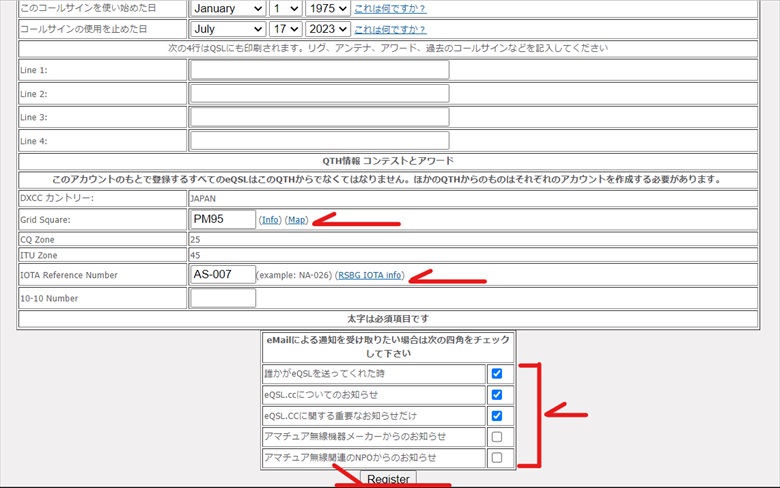Image resolution: width=780 pixels, height=488 pixels.
Task: Click the Line 1 text field
Action: 319,70
